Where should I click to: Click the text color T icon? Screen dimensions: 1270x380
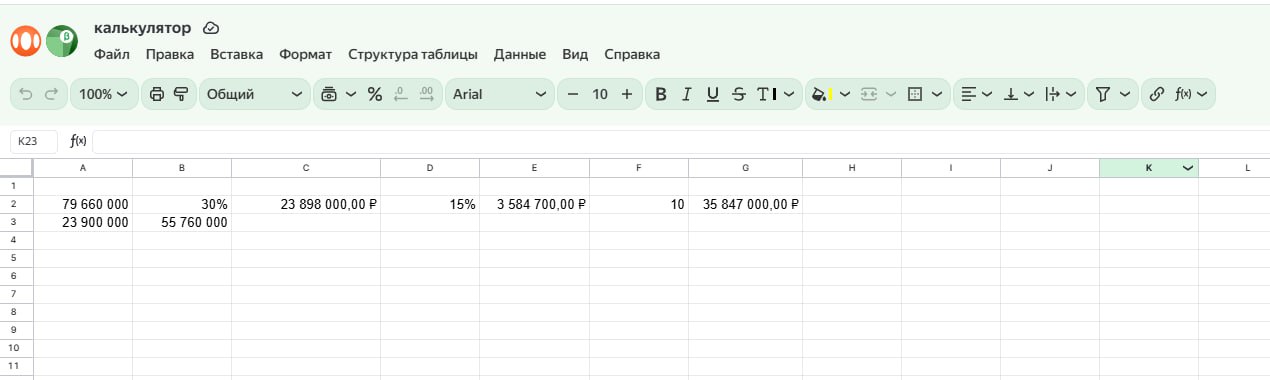766,94
